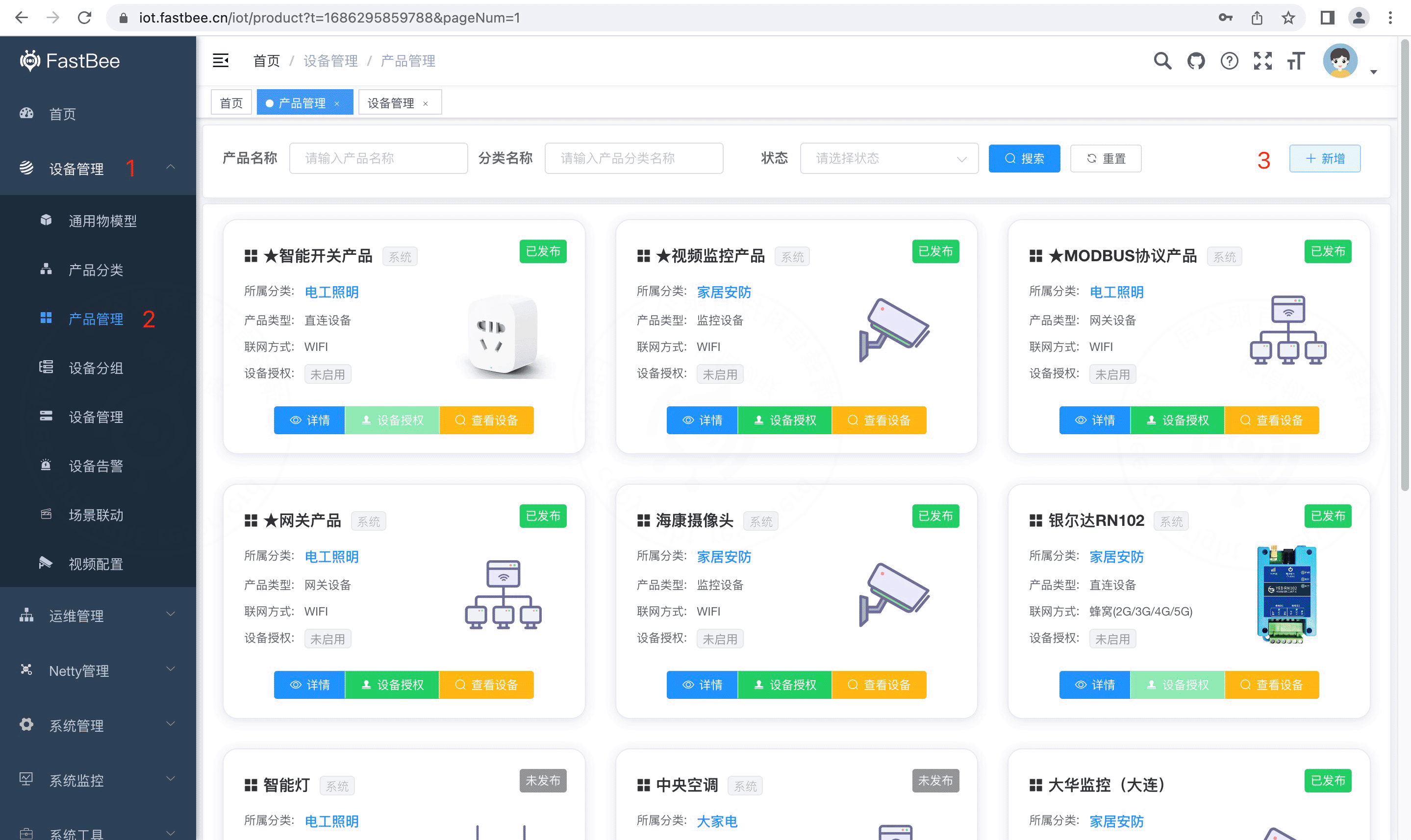Focus the 产品名称 input field
Viewport: 1411px width, 840px height.
(378, 158)
